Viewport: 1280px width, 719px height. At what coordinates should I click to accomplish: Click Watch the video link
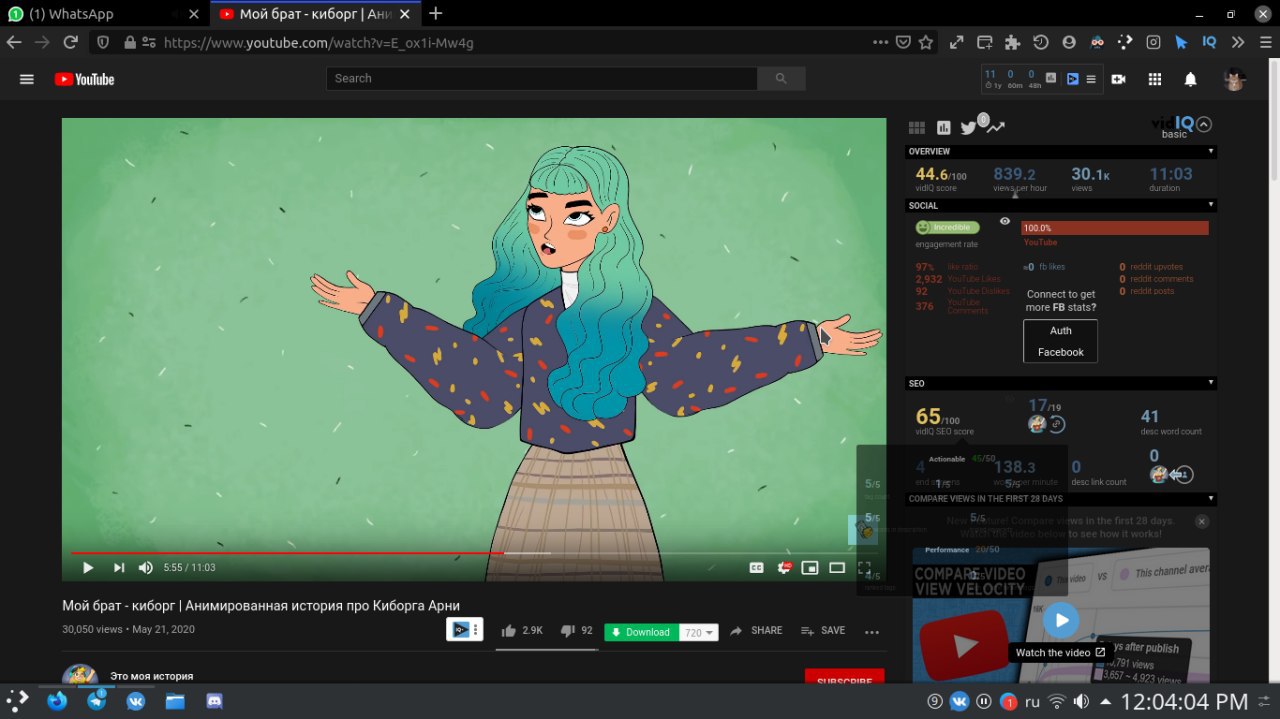point(1060,653)
